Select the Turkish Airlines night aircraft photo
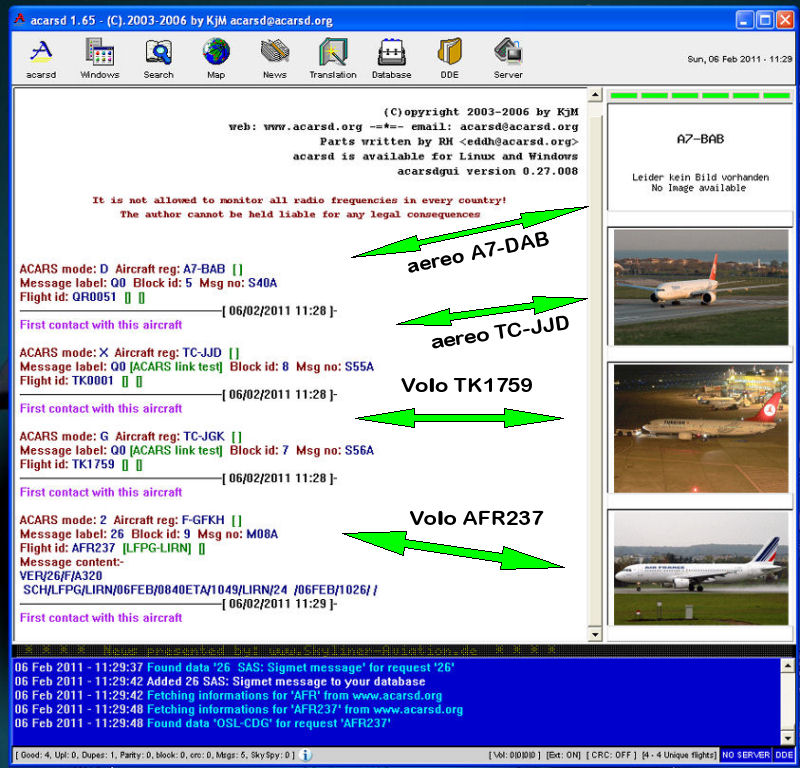The height and width of the screenshot is (768, 800). click(701, 429)
